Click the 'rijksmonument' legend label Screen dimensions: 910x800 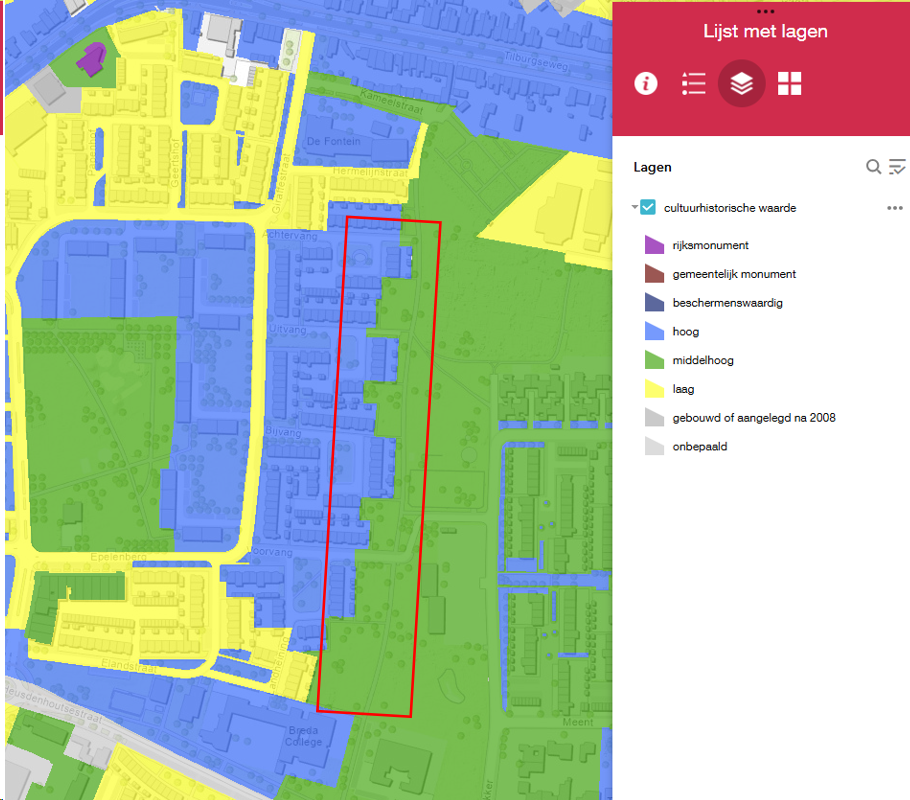click(x=710, y=245)
